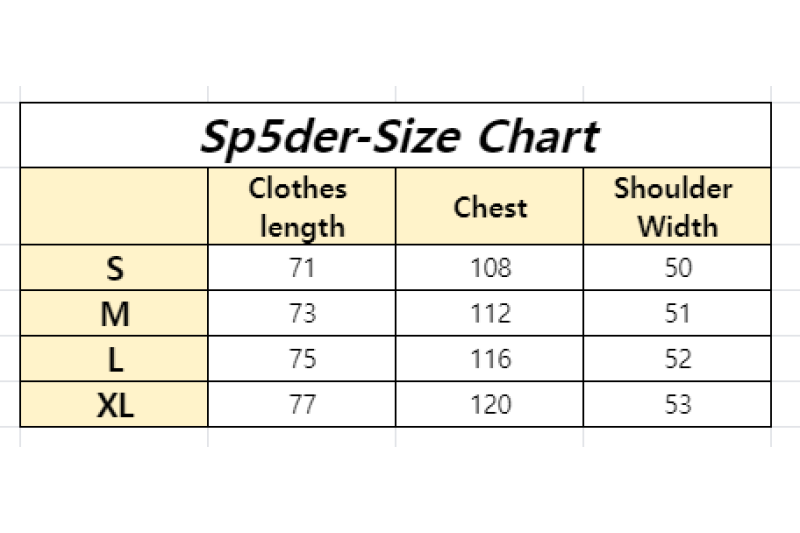Click the chest value 120 cell
The height and width of the screenshot is (533, 800).
coord(490,405)
